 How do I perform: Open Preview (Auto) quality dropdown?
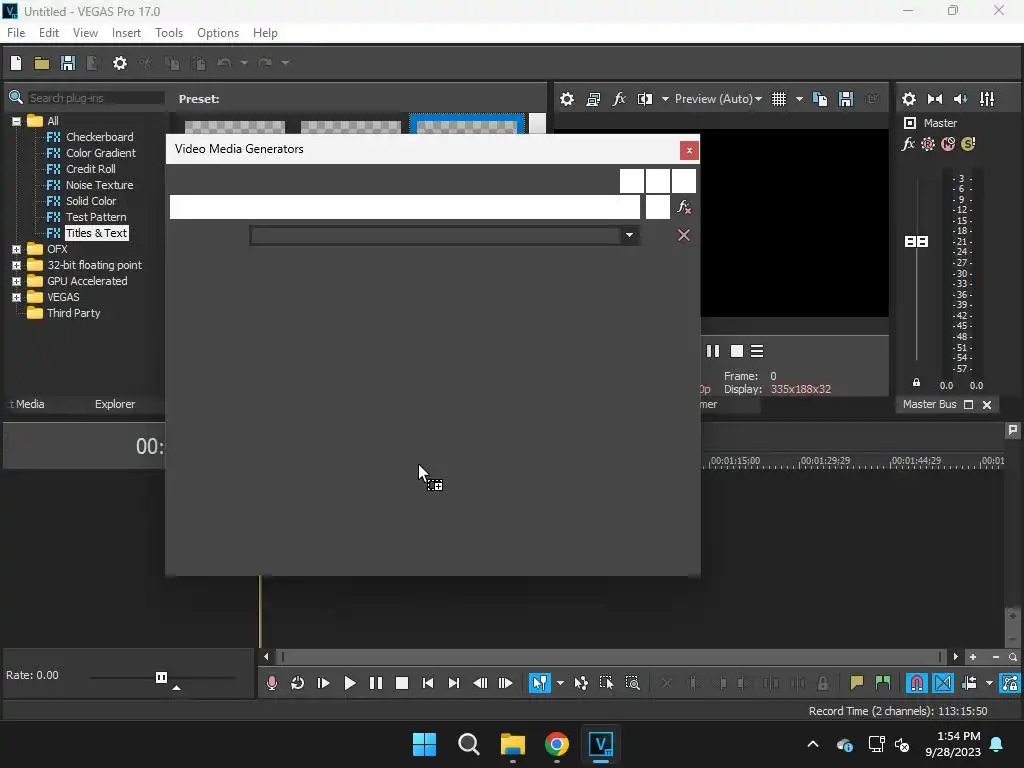(718, 99)
